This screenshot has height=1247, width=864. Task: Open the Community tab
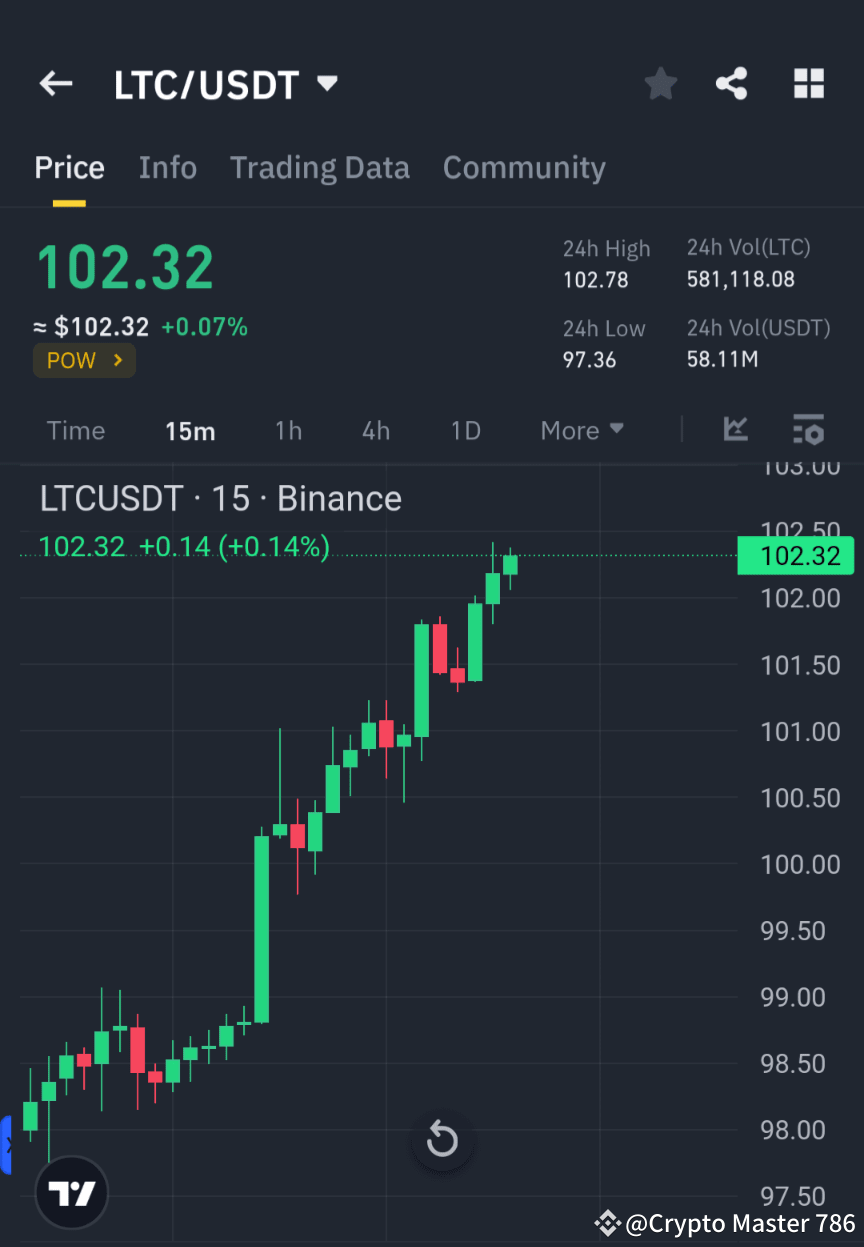[x=524, y=167]
